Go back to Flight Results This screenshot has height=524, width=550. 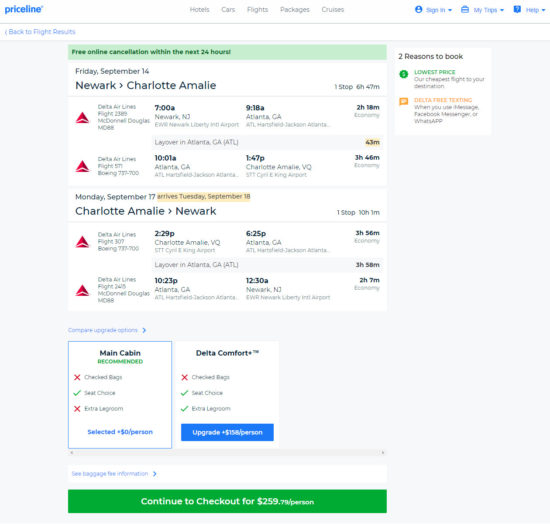(x=40, y=32)
